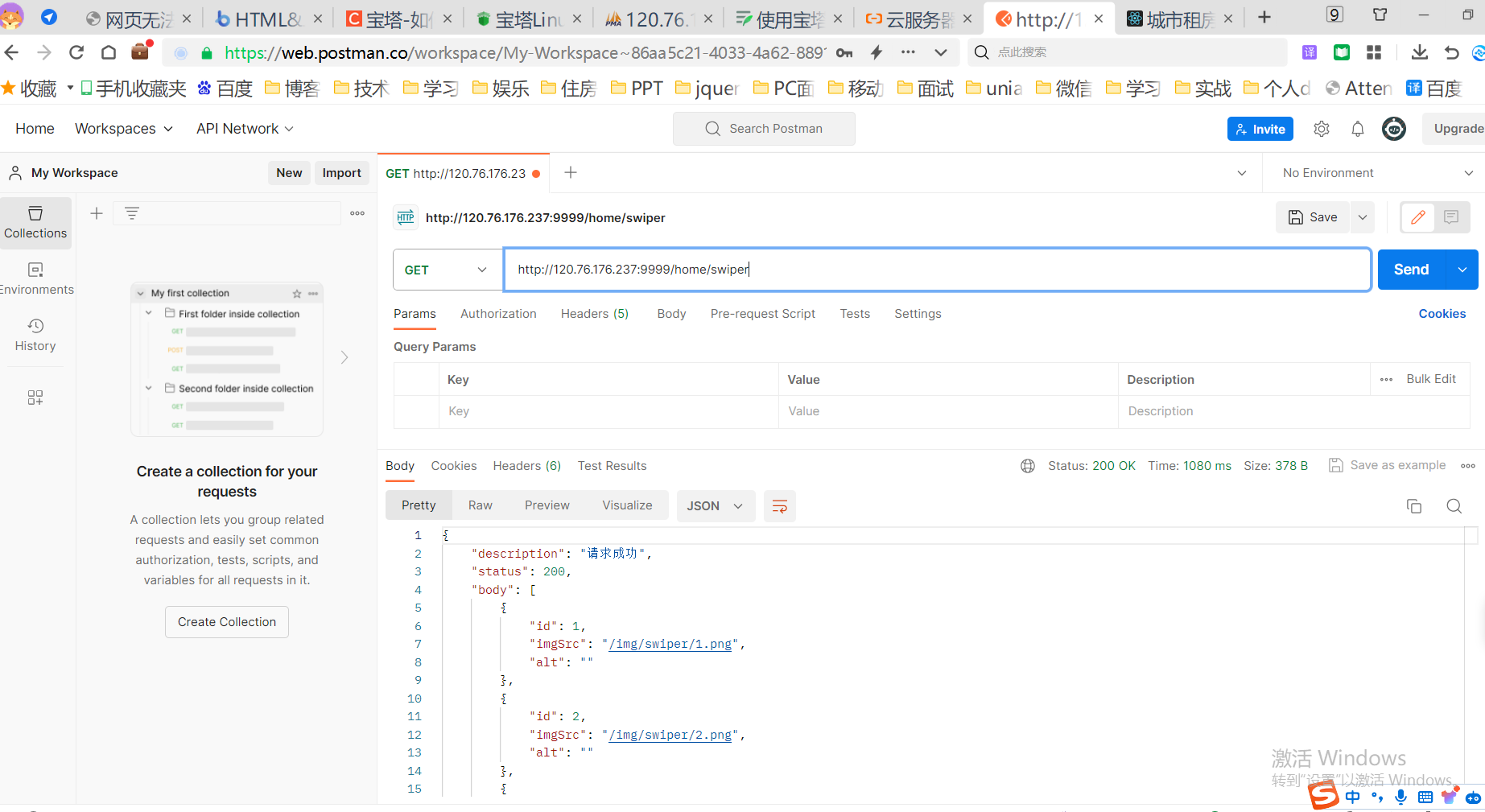Image resolution: width=1485 pixels, height=812 pixels.
Task: Click the request URL input field
Action: click(x=938, y=270)
